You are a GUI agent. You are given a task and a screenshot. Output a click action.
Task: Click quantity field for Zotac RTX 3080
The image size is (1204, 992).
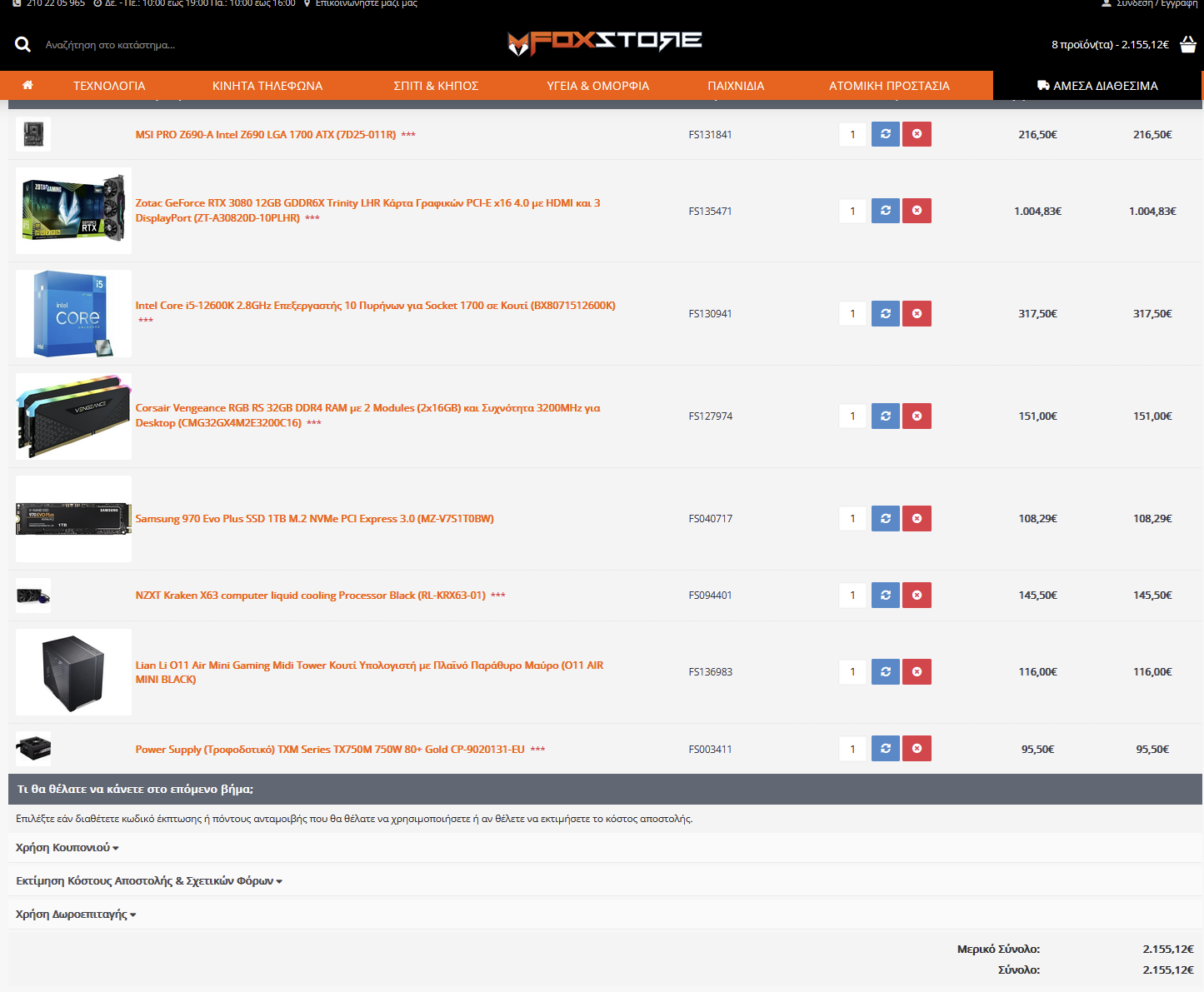852,211
